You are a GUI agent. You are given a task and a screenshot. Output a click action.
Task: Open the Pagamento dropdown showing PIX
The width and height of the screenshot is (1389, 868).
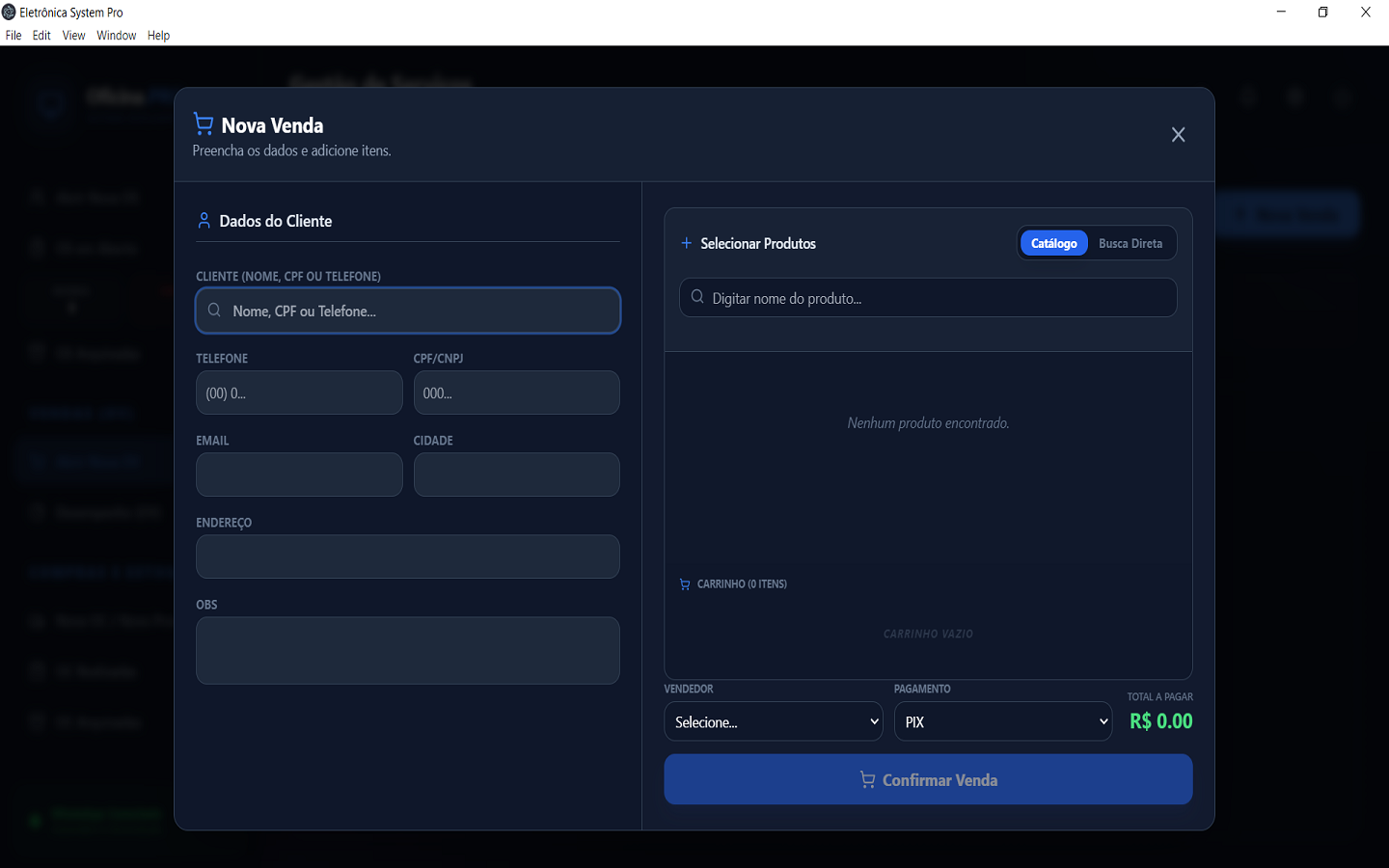1003,721
